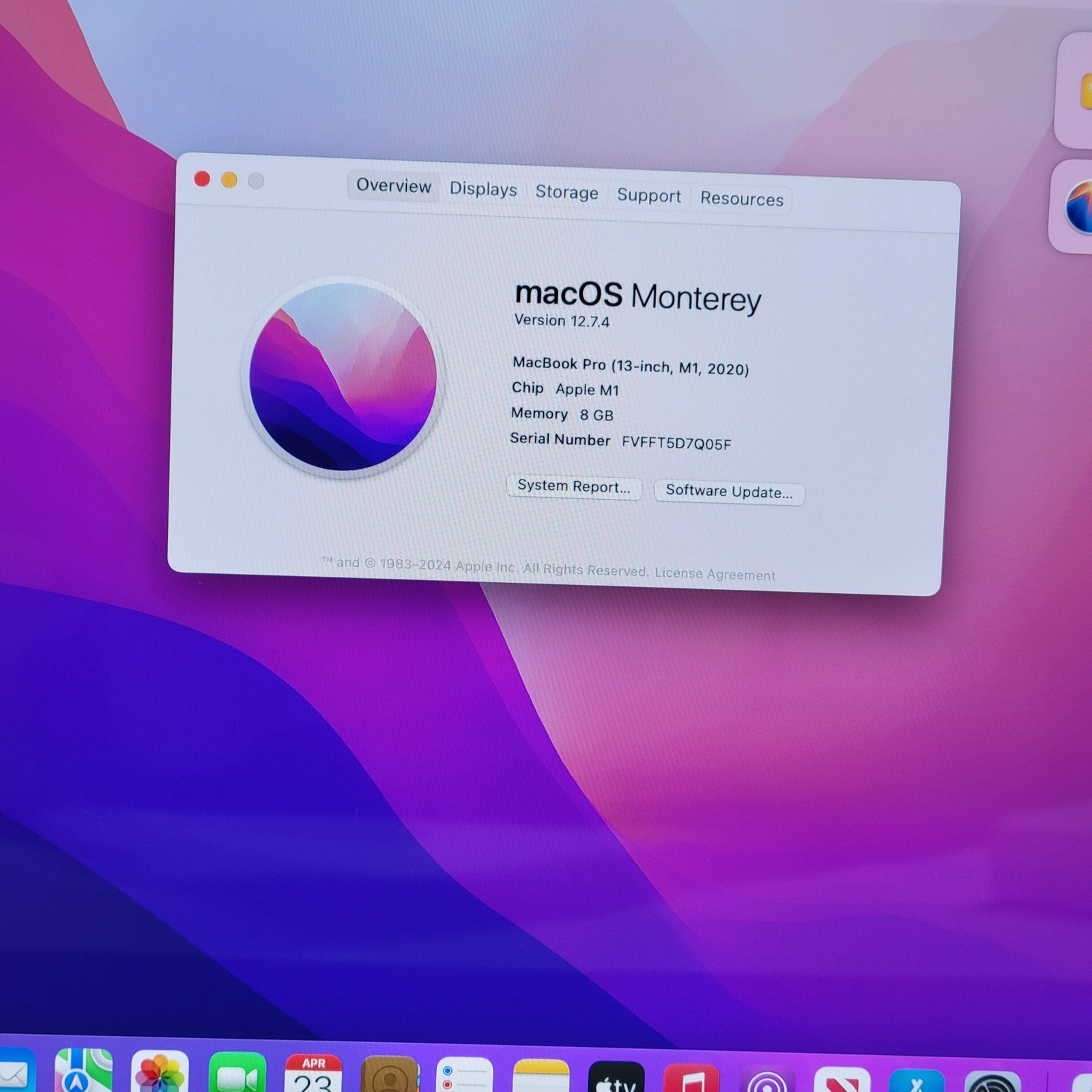
Task: Open the License Agreement link
Action: coord(715,574)
